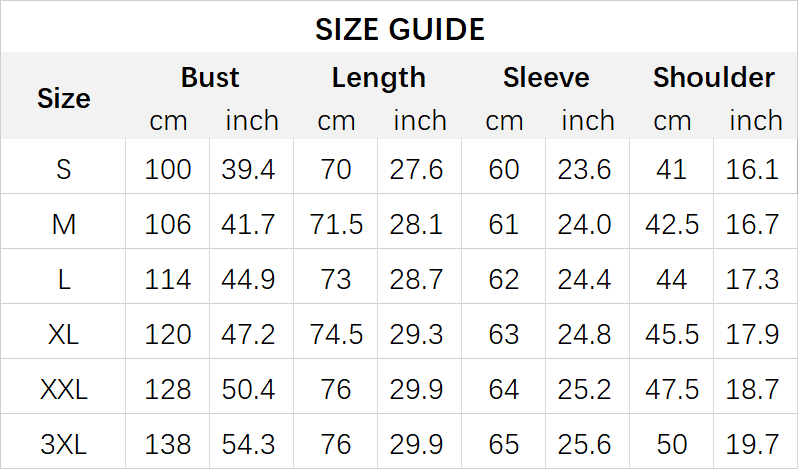
Task: Select the XL size row label
Action: coord(64,334)
